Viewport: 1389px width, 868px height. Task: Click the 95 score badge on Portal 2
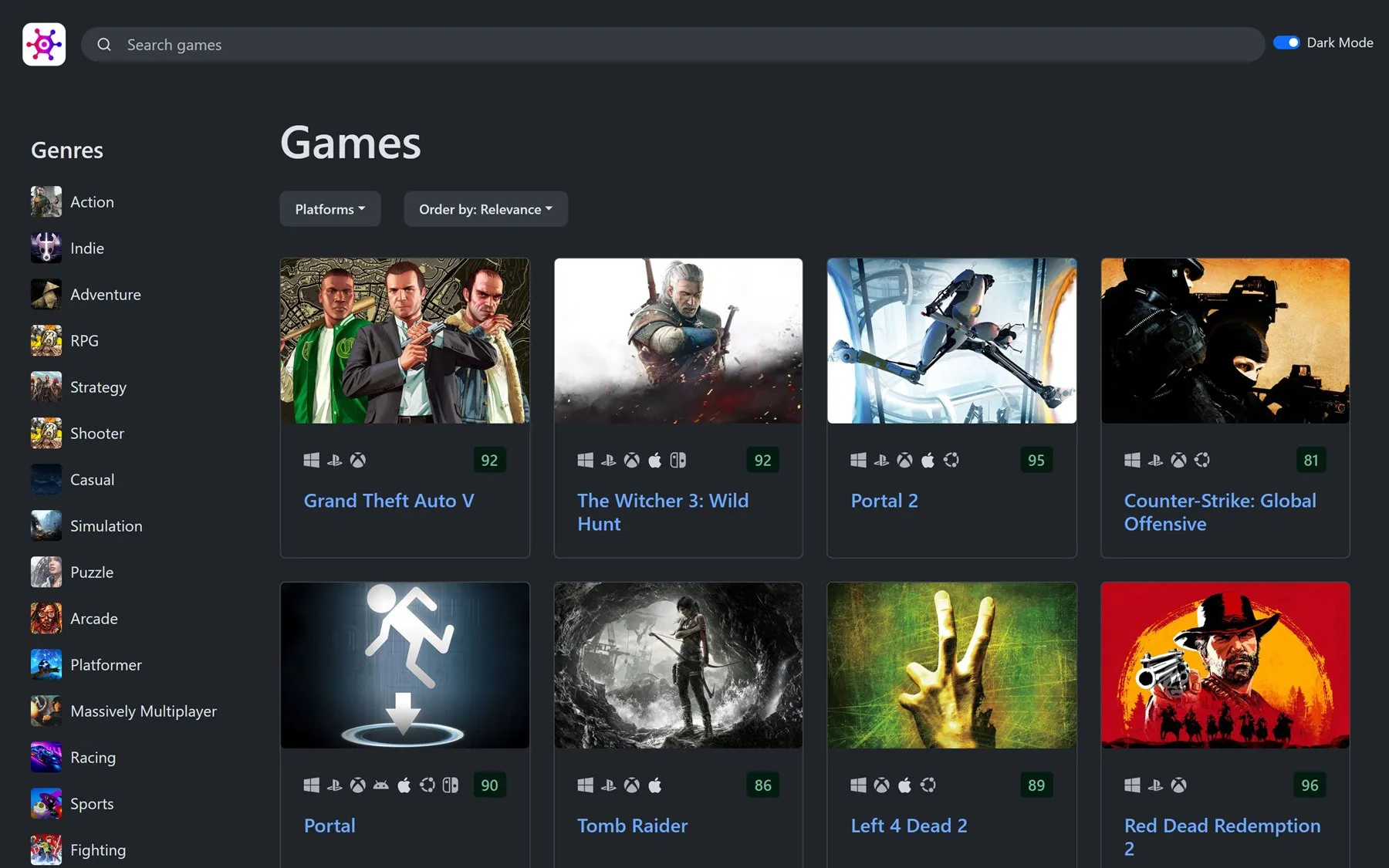[1036, 461]
